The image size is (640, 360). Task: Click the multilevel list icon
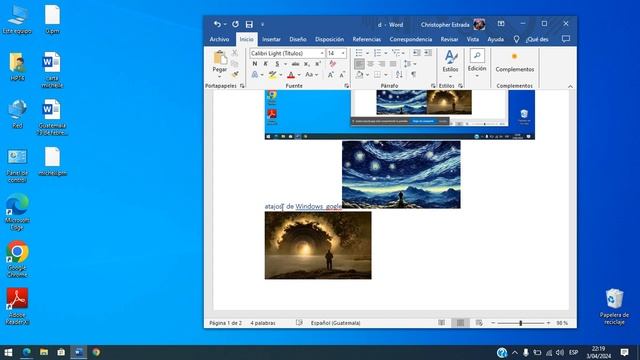(x=396, y=53)
